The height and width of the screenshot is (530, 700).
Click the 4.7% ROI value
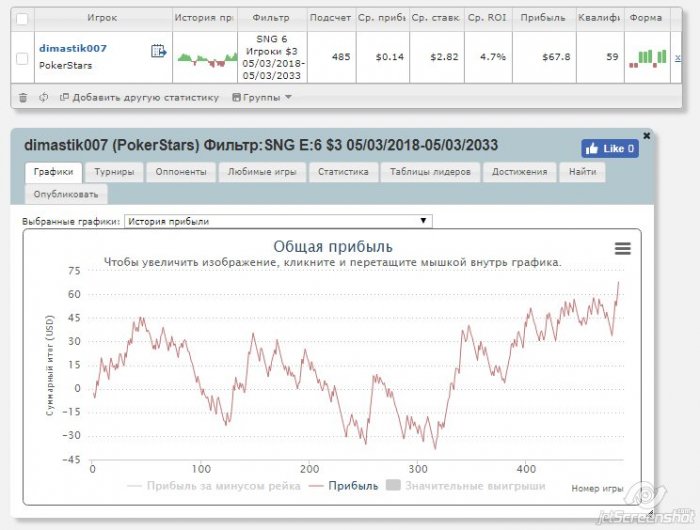coord(493,57)
